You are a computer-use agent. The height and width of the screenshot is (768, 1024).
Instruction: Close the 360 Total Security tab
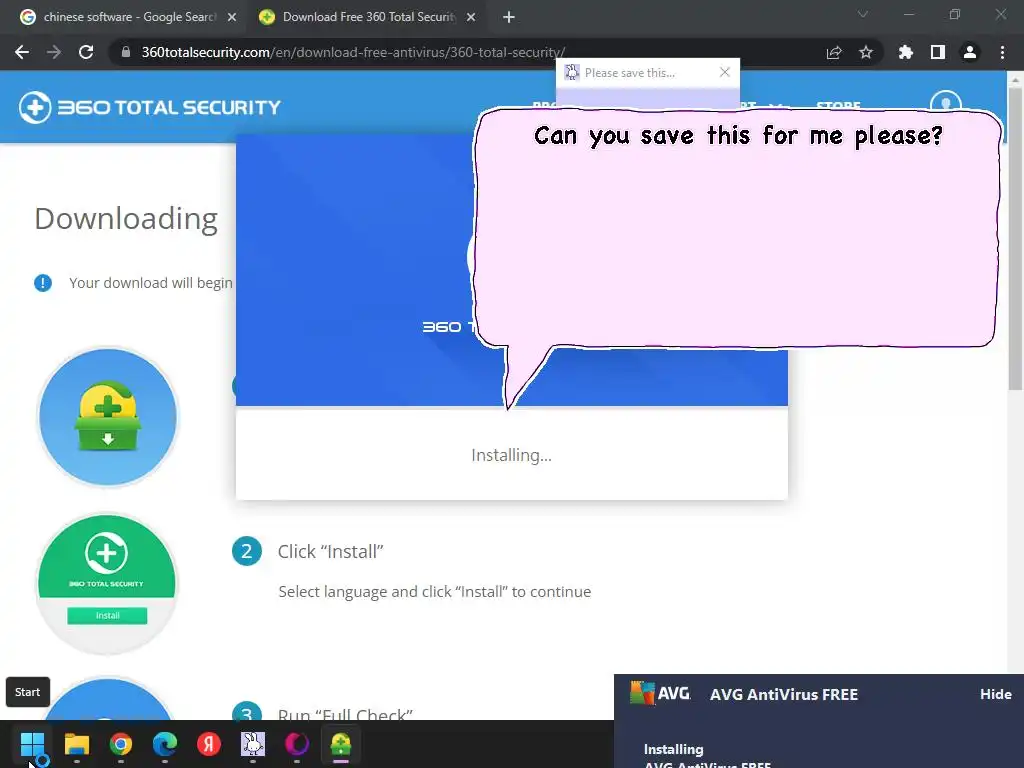pyautogui.click(x=471, y=17)
